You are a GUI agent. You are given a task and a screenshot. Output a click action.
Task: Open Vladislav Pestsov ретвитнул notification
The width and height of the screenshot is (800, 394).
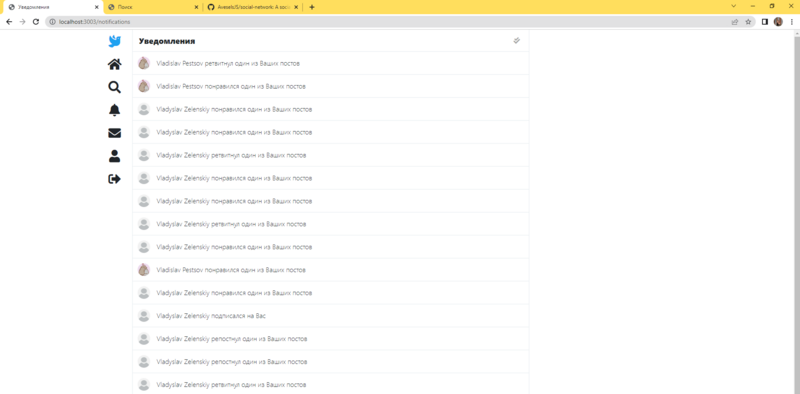(331, 63)
